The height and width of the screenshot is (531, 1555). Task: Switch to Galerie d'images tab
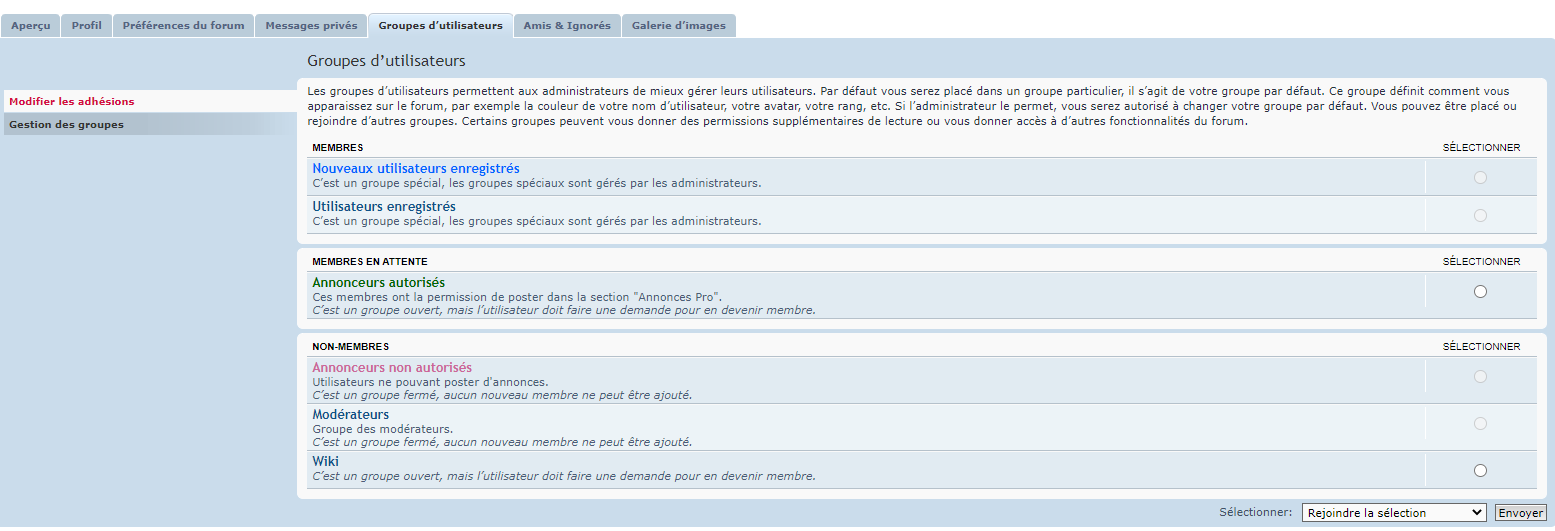[x=679, y=26]
